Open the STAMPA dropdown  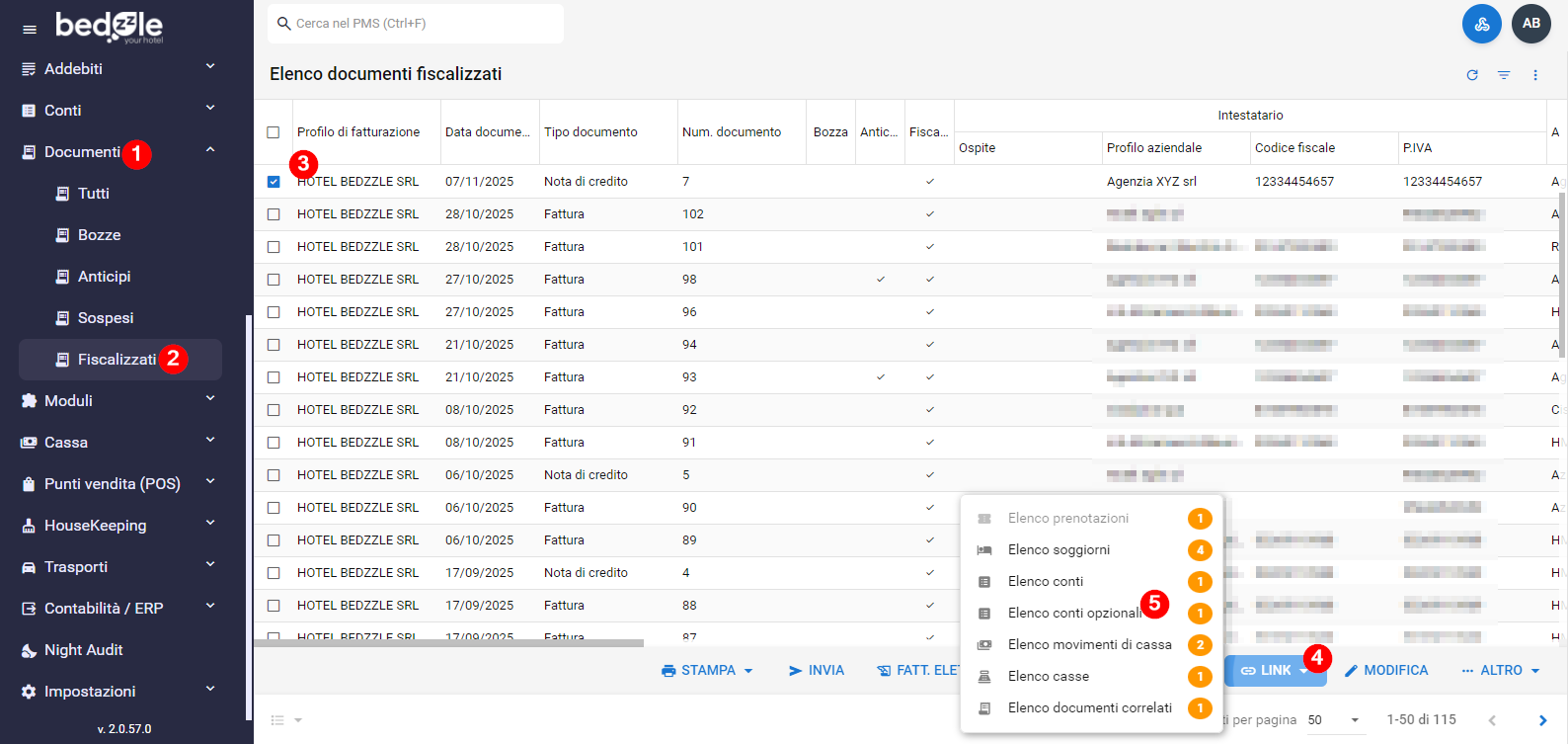point(707,670)
